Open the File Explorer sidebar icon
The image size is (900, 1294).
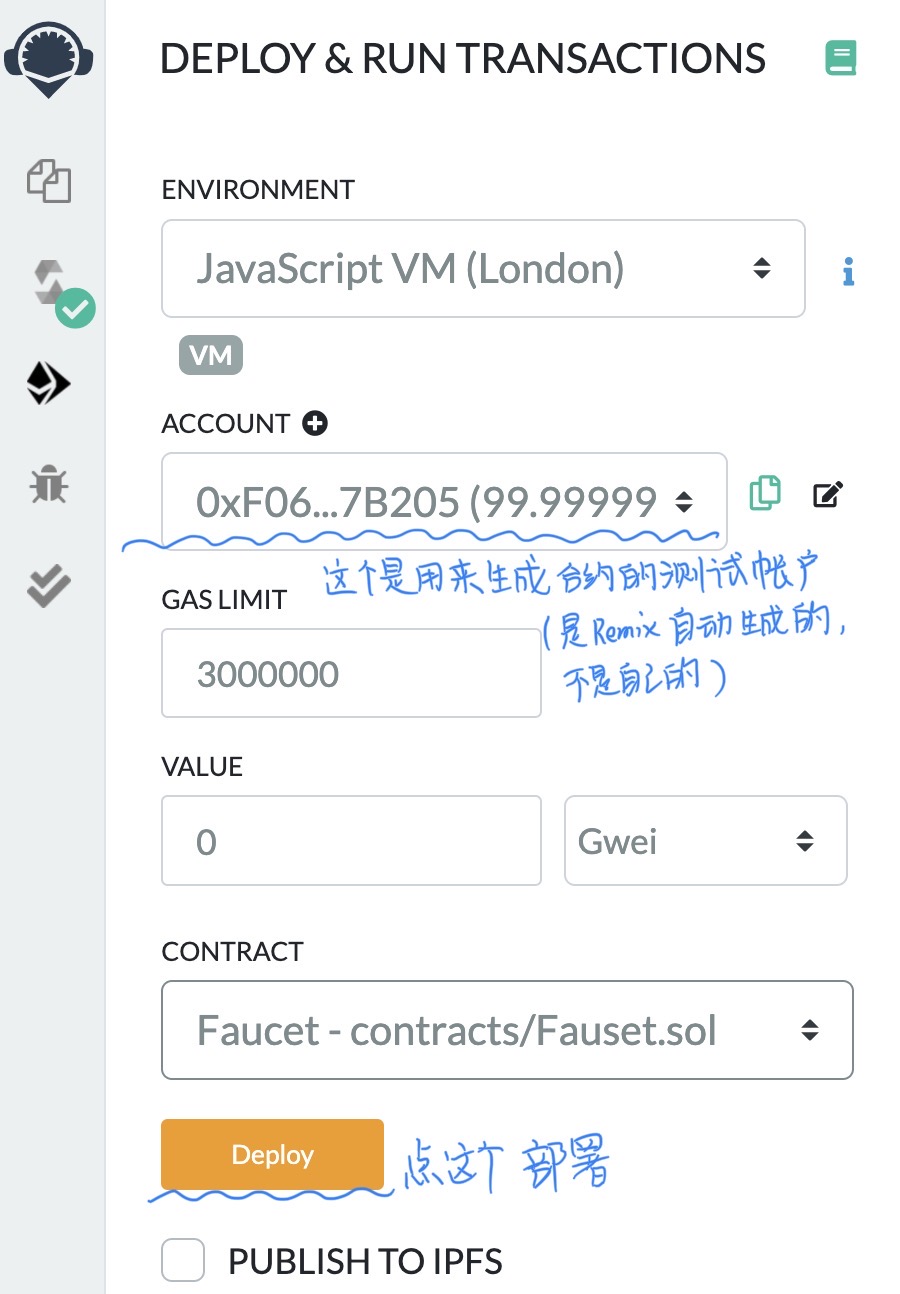[x=49, y=183]
